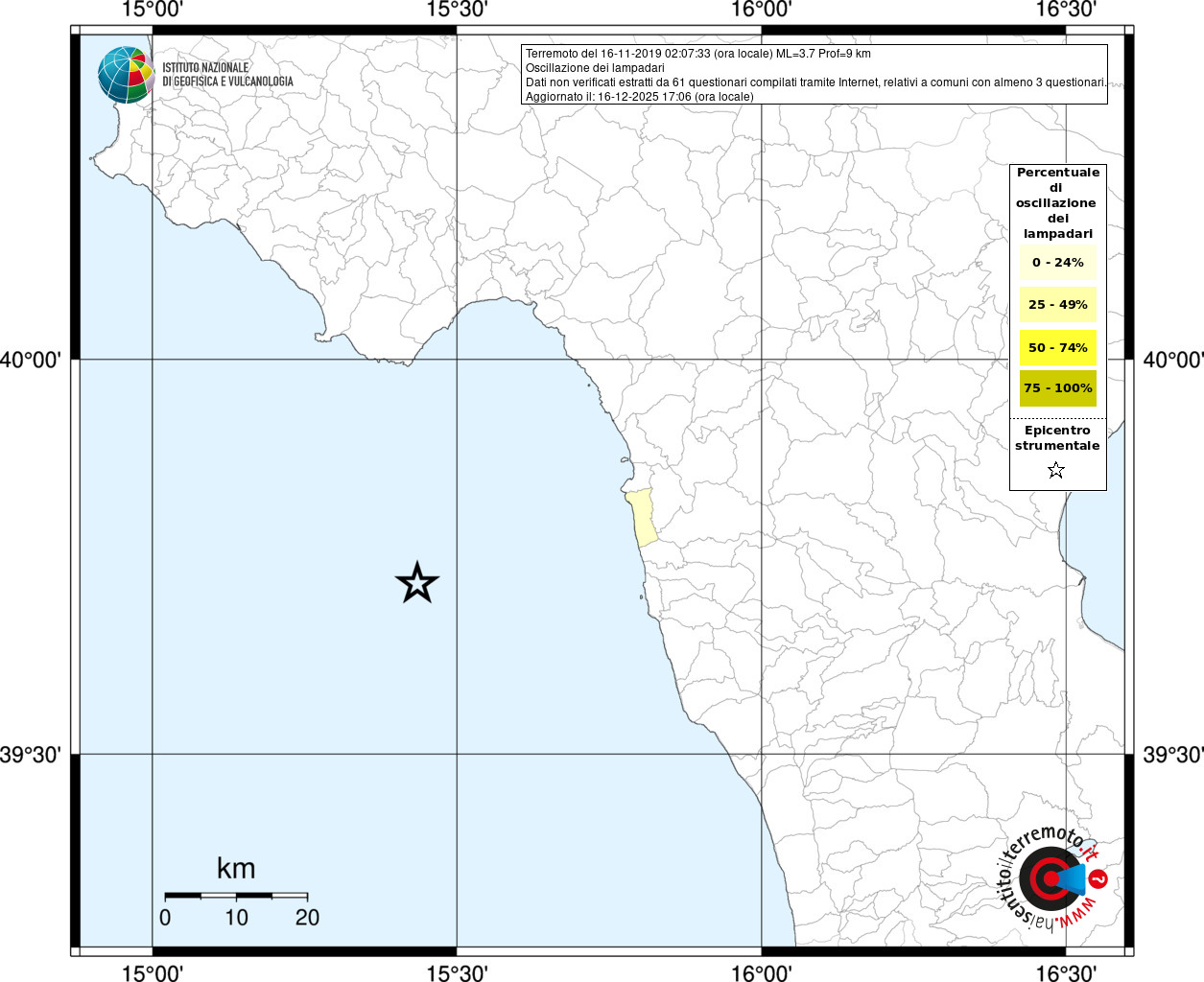Click the 'Oscillazione dei lampadari' subtitle
The image size is (1204, 982).
click(x=595, y=68)
